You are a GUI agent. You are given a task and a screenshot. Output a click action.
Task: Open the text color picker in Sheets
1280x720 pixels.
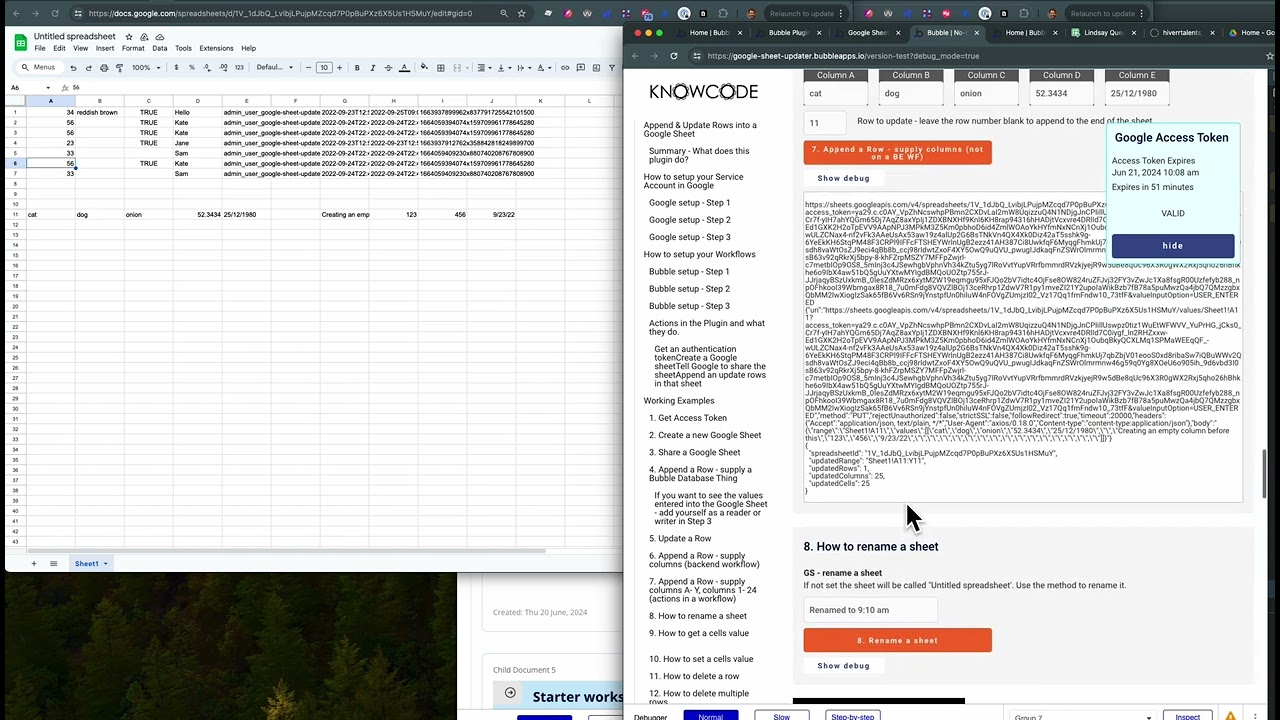(x=404, y=68)
